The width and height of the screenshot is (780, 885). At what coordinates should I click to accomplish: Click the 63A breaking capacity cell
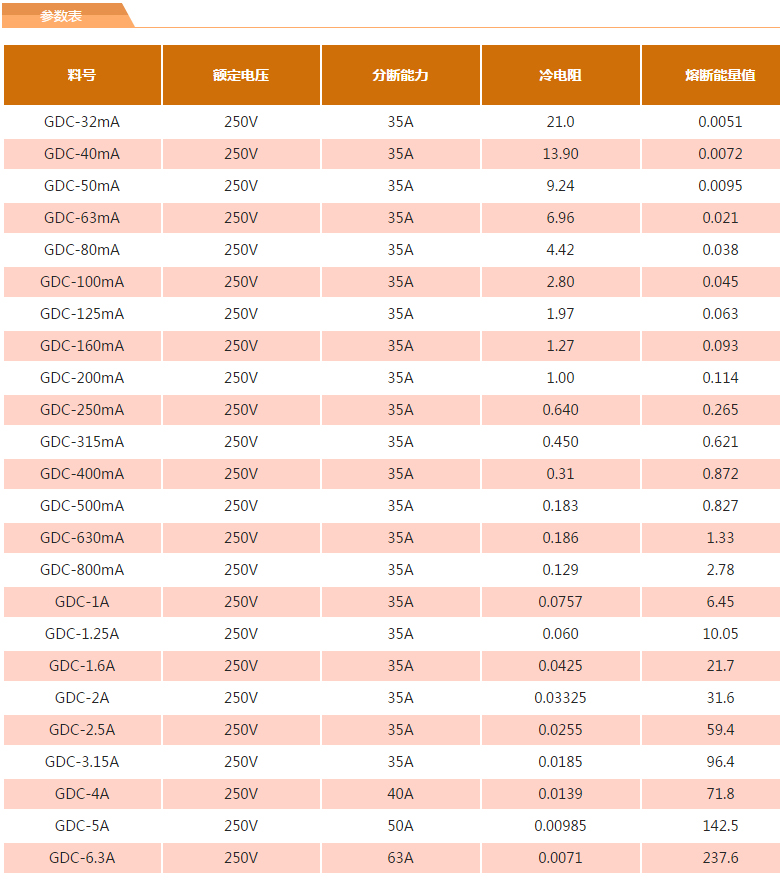click(400, 858)
